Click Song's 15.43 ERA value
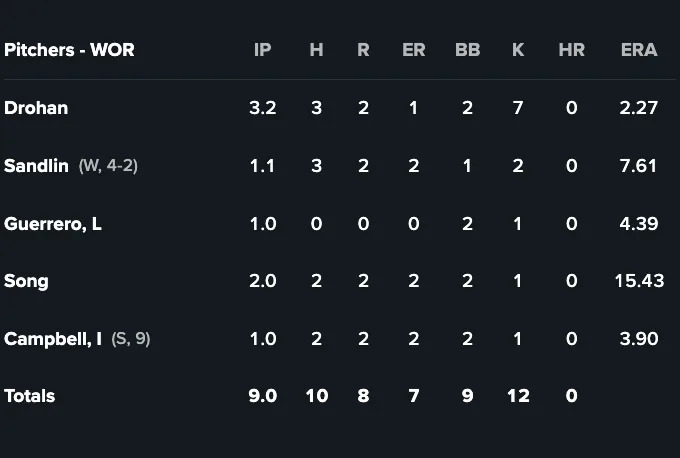The width and height of the screenshot is (680, 458). coord(639,281)
